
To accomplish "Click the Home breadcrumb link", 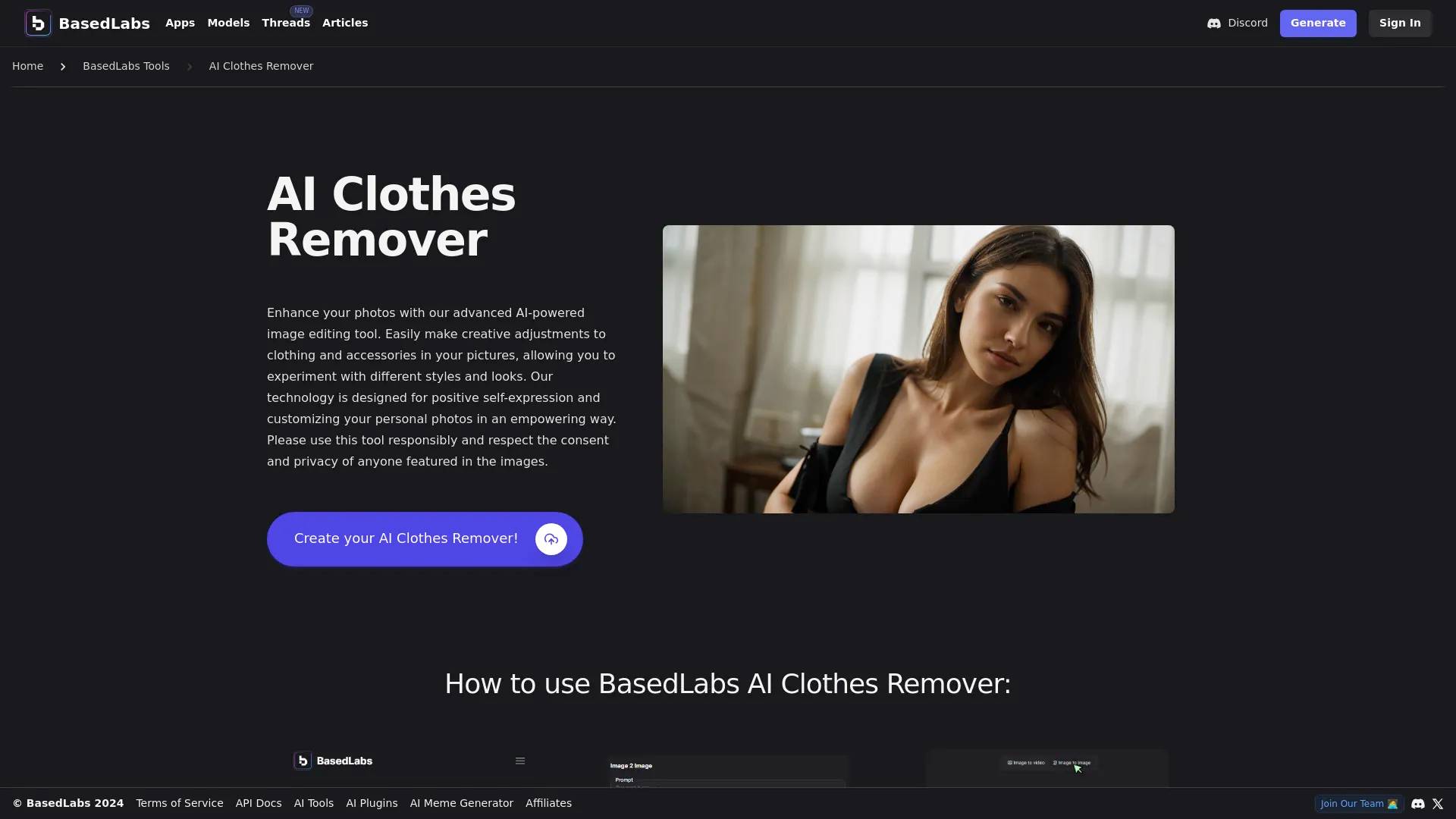I will 27,66.
